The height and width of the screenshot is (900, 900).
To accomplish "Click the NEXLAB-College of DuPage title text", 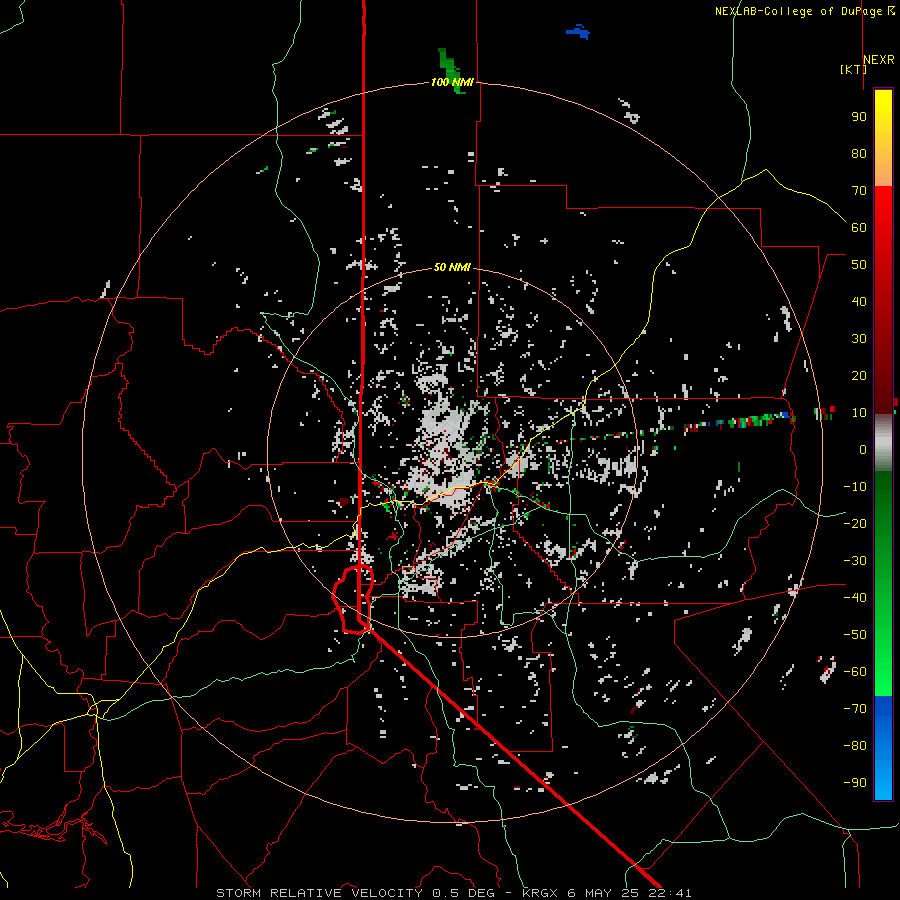I will tap(798, 11).
